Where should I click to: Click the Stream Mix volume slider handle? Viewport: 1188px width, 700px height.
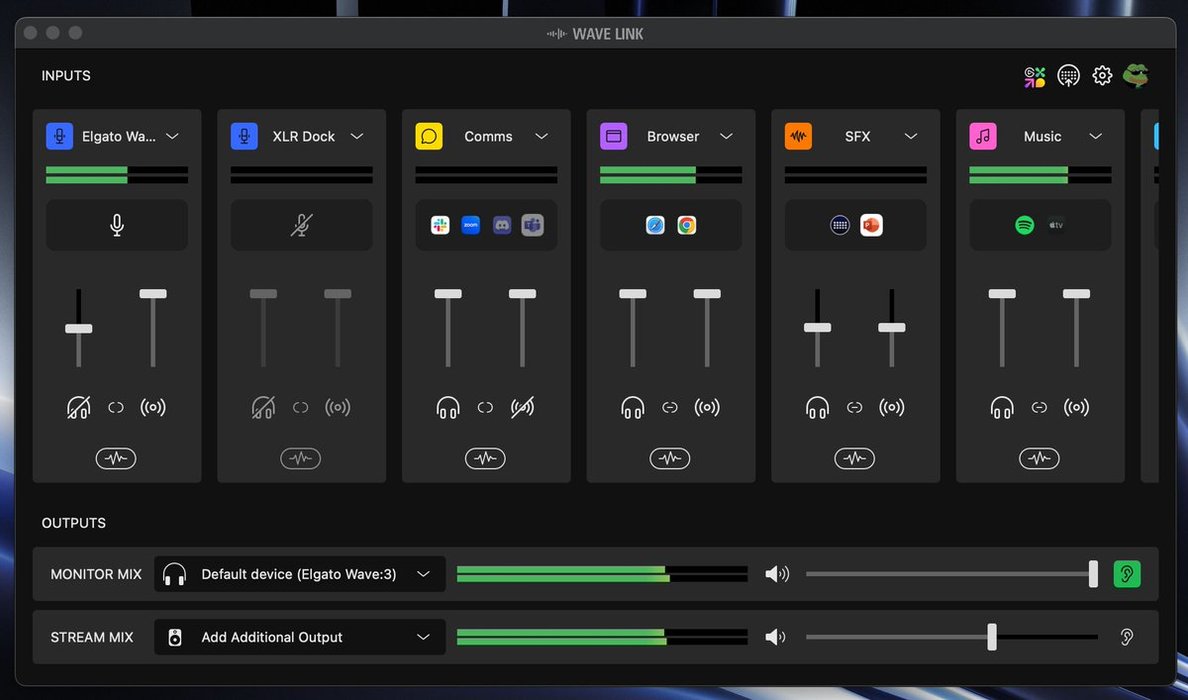pyautogui.click(x=992, y=637)
